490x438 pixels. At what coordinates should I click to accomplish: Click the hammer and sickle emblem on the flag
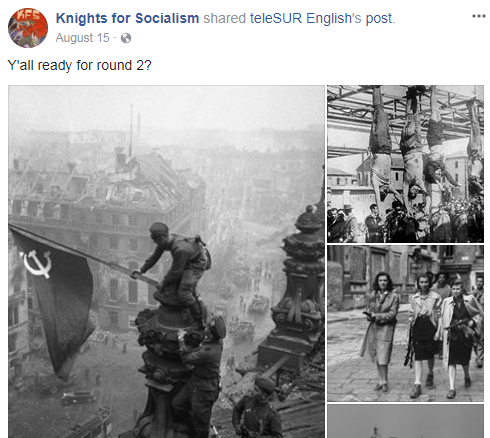(37, 264)
